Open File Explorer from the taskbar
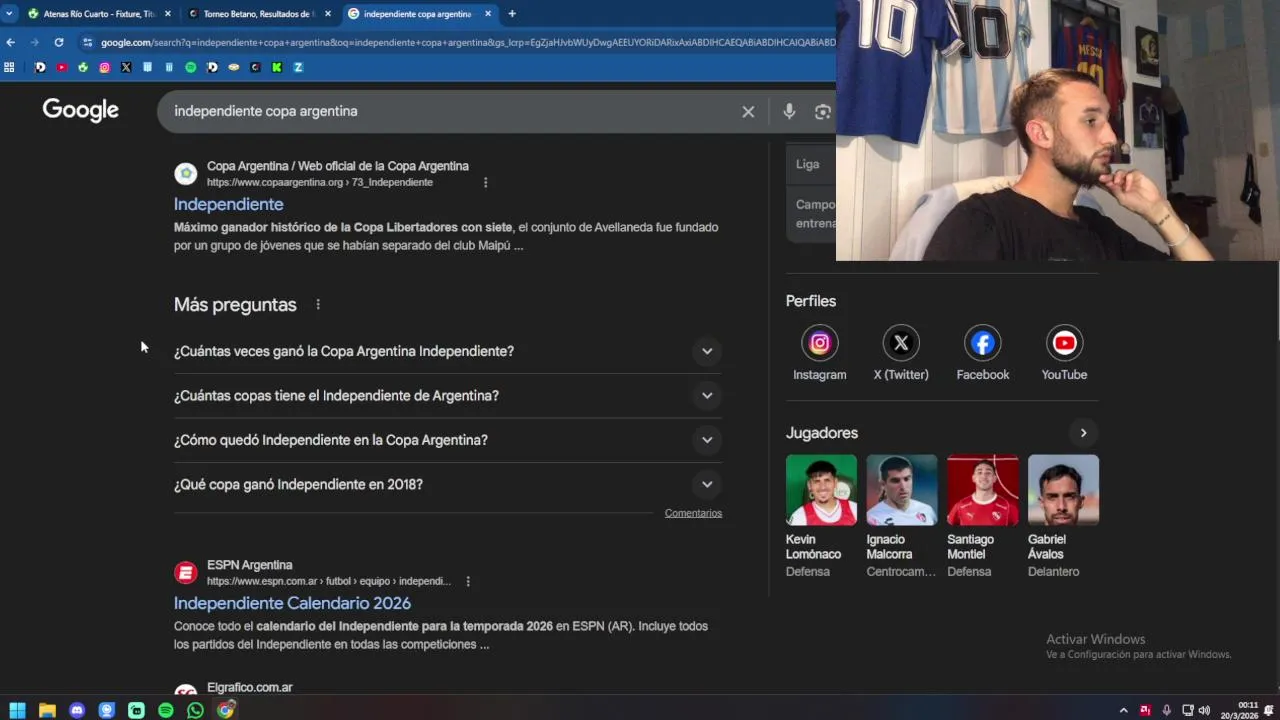The height and width of the screenshot is (720, 1280). [x=47, y=710]
